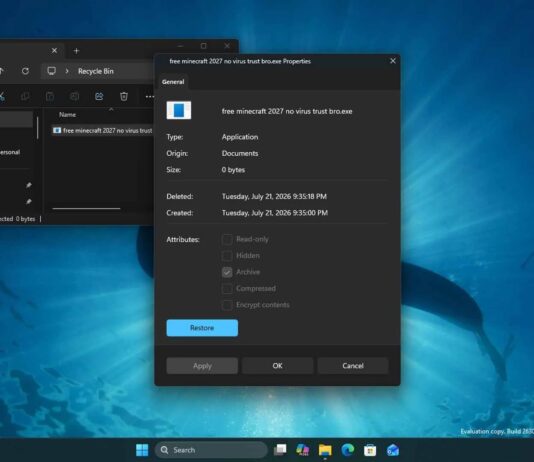The width and height of the screenshot is (534, 462).
Task: Click the taskbar Search box
Action: point(211,450)
